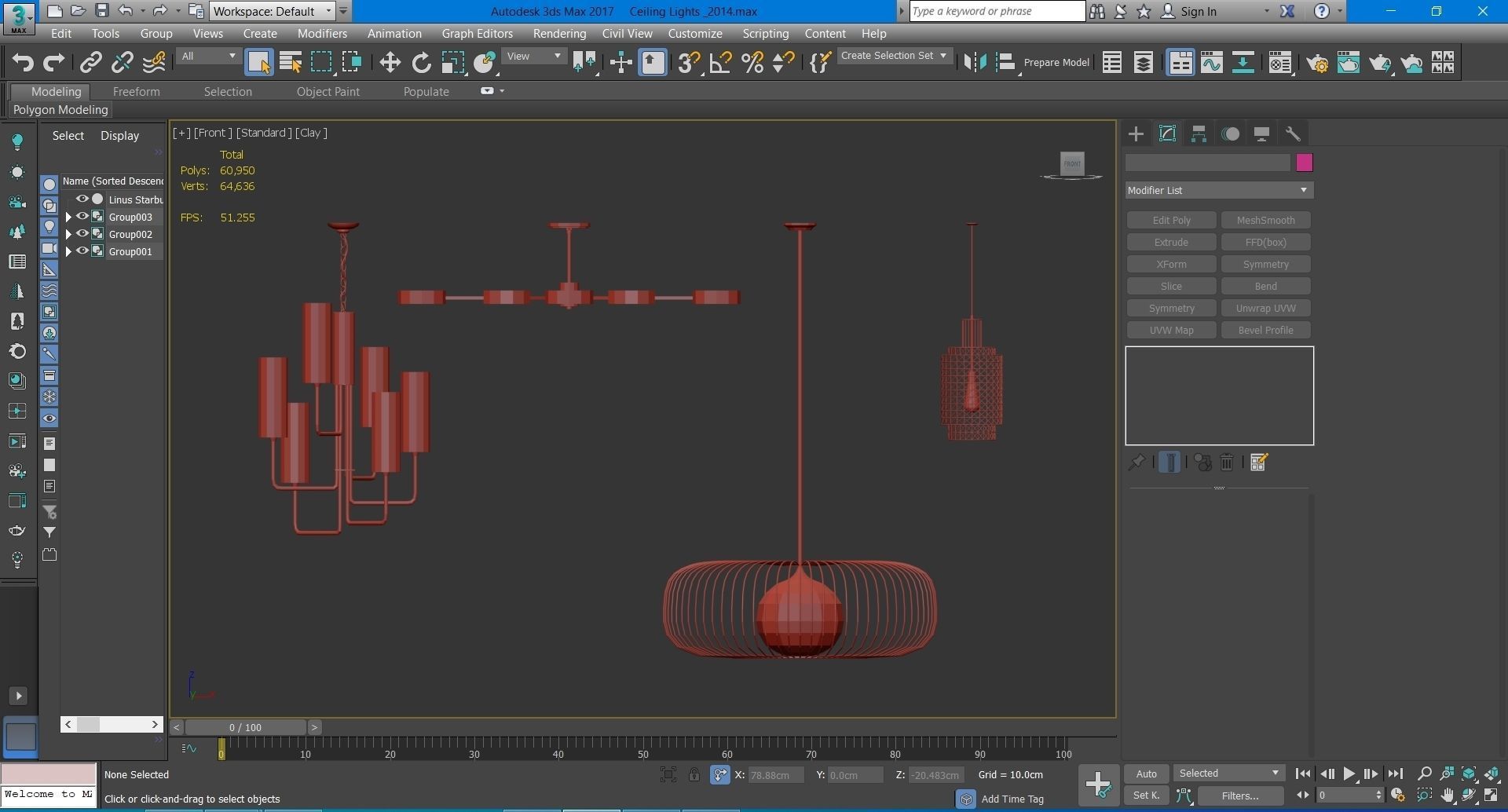Expand the Group002 tree node
1508x812 pixels.
(68, 234)
